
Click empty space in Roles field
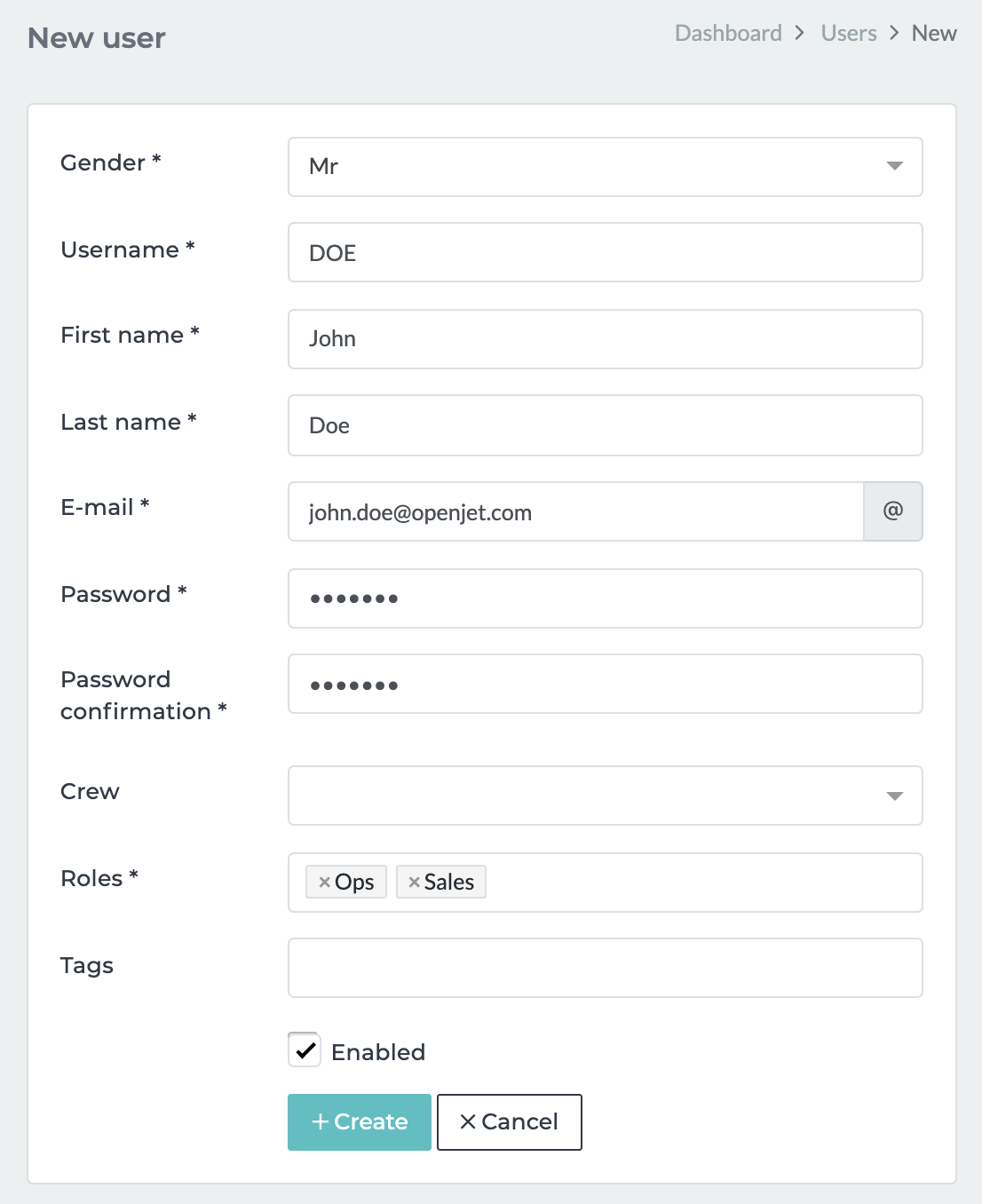coord(701,883)
